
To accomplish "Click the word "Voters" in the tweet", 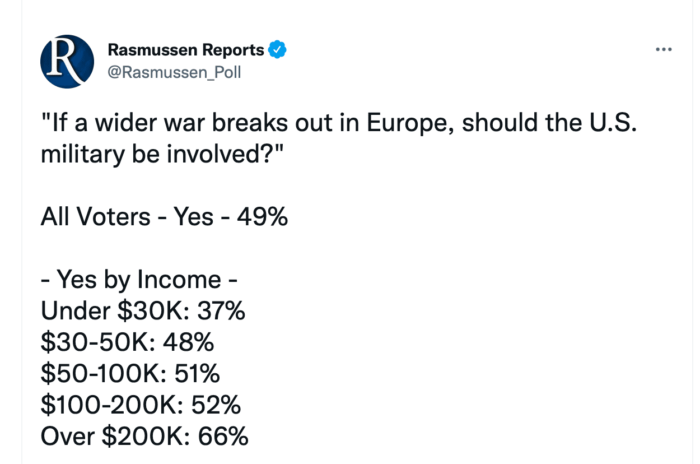I will point(114,217).
